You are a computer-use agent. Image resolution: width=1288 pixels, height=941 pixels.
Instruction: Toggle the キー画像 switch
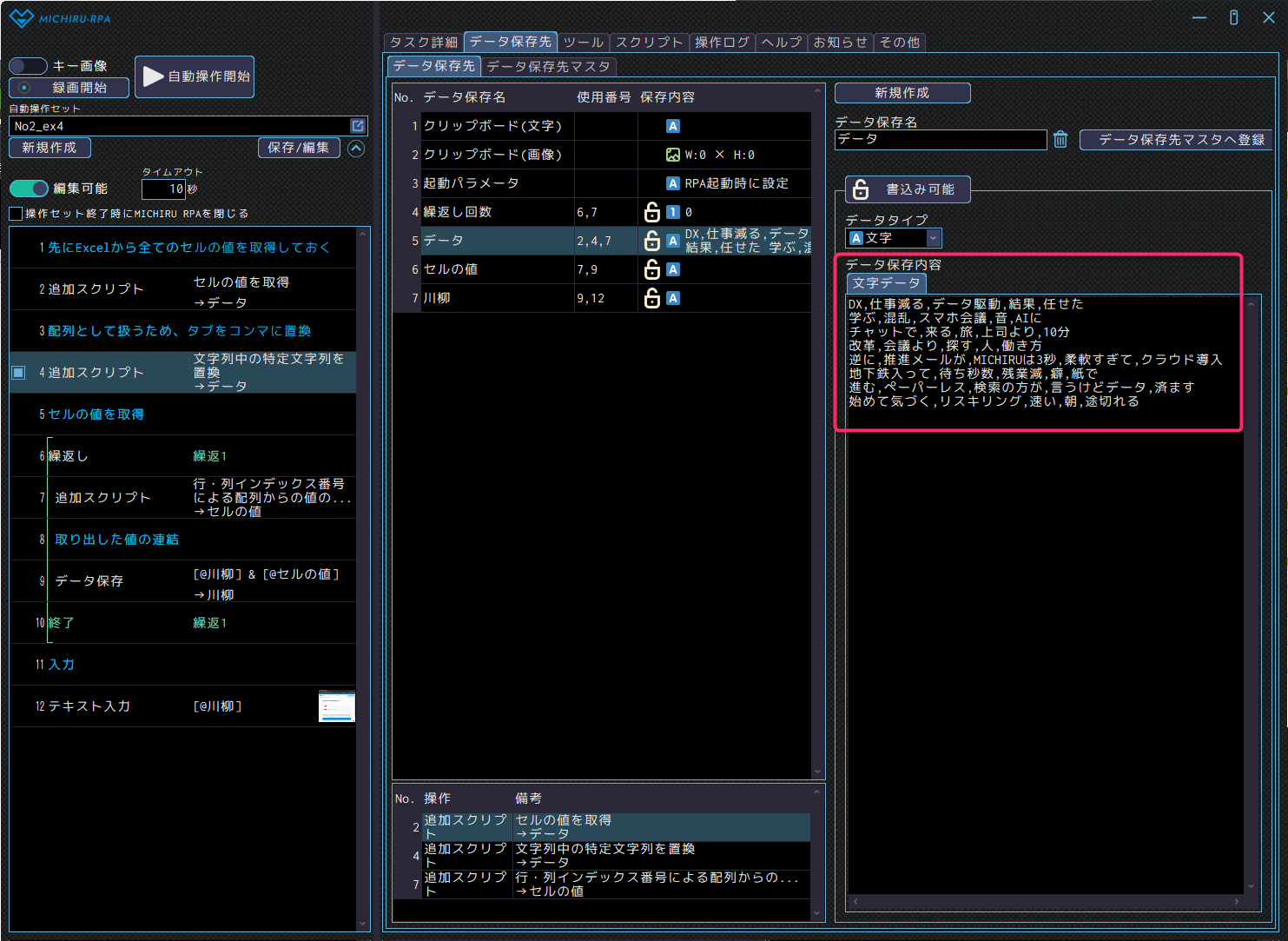[x=28, y=66]
